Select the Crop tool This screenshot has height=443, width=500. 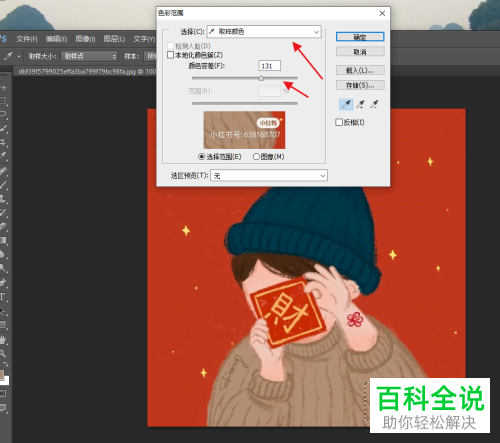pyautogui.click(x=3, y=142)
